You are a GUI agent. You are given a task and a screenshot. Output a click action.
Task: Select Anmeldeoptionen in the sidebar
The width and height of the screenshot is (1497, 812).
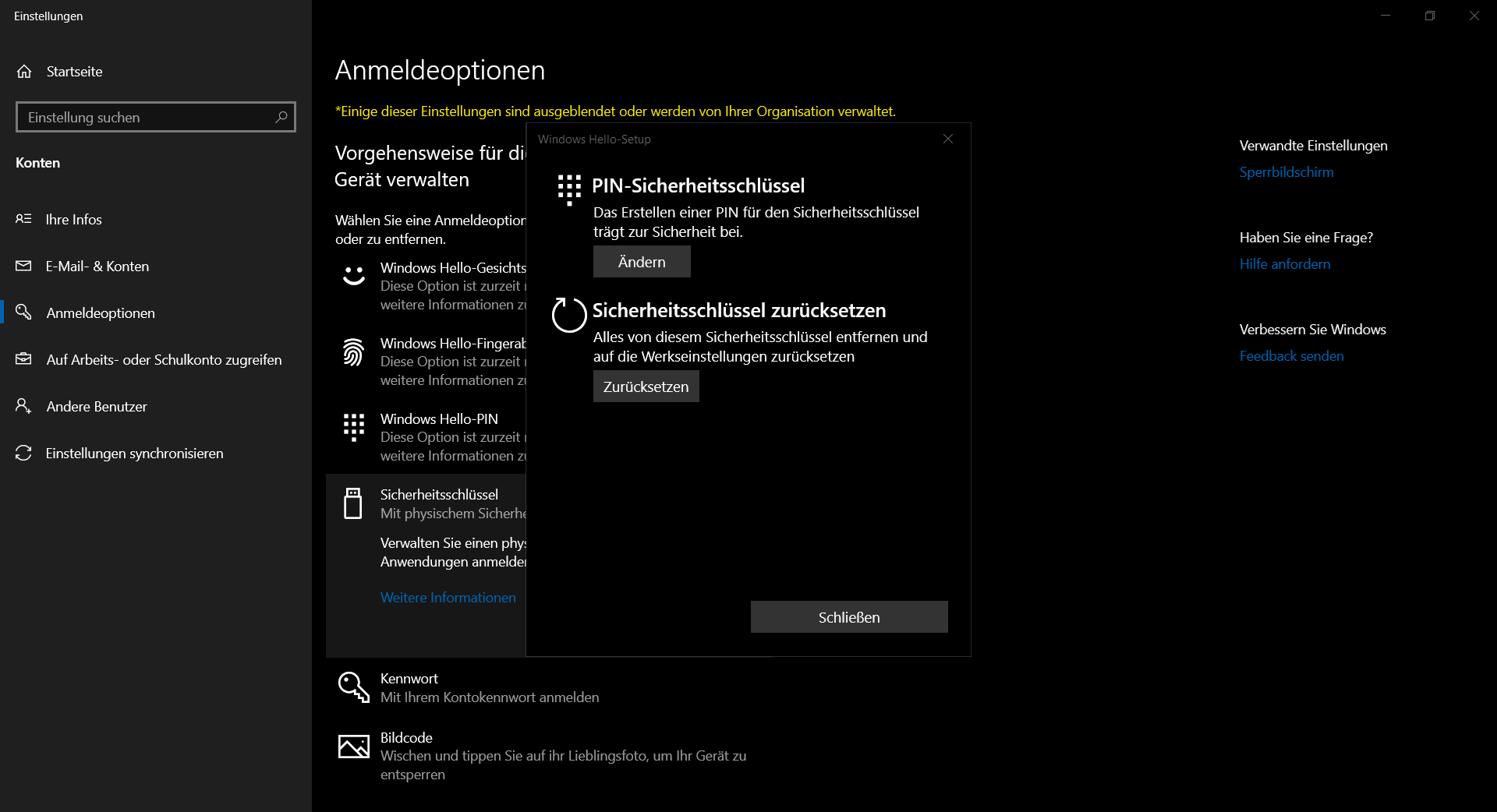click(156, 313)
